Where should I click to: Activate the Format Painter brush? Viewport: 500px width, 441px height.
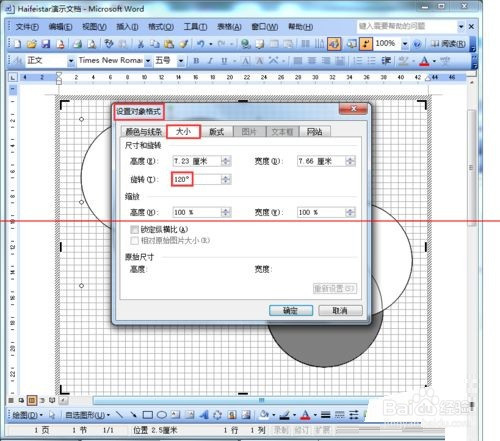click(x=184, y=44)
